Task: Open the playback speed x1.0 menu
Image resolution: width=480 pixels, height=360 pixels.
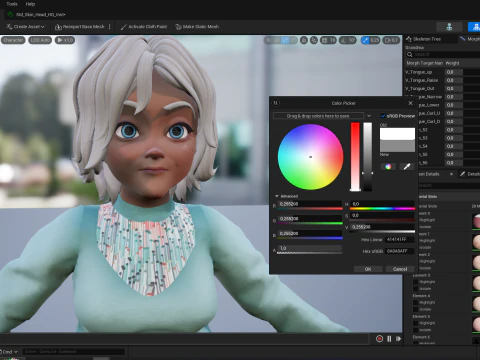Action: tap(65, 40)
